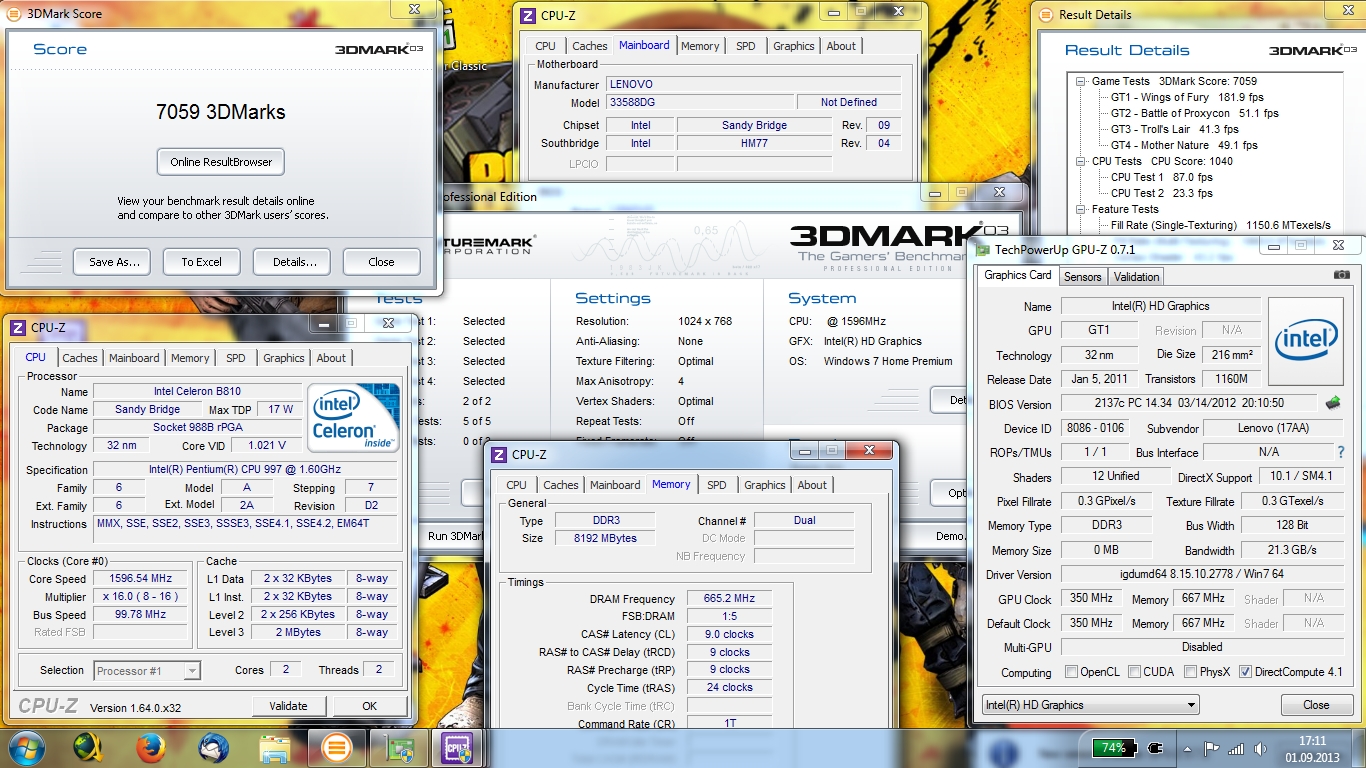Click Close button in GPU-Z
Viewport: 1366px width, 768px height.
tap(1316, 705)
